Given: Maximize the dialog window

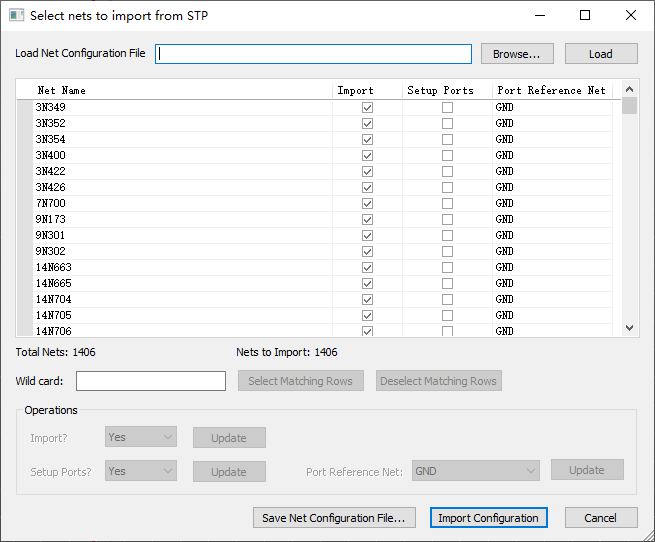Looking at the screenshot, I should point(585,15).
